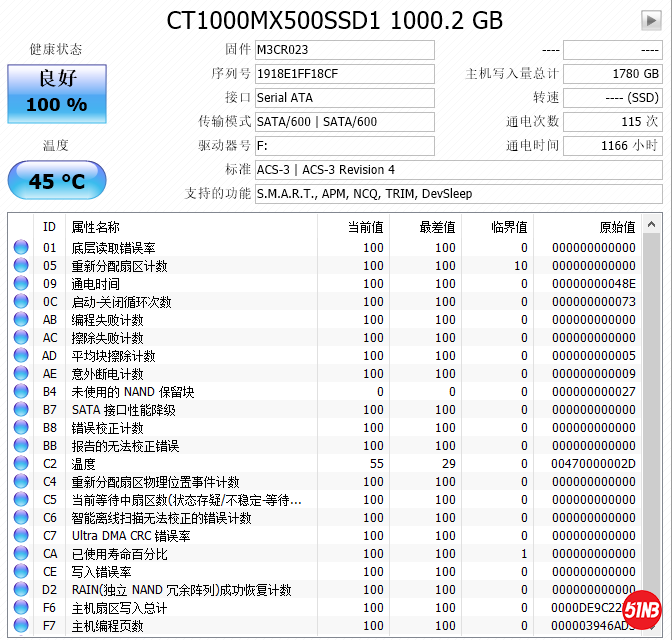672x640 pixels.
Task: Click the status orb for 通电时间 row 09
Action: [21, 284]
